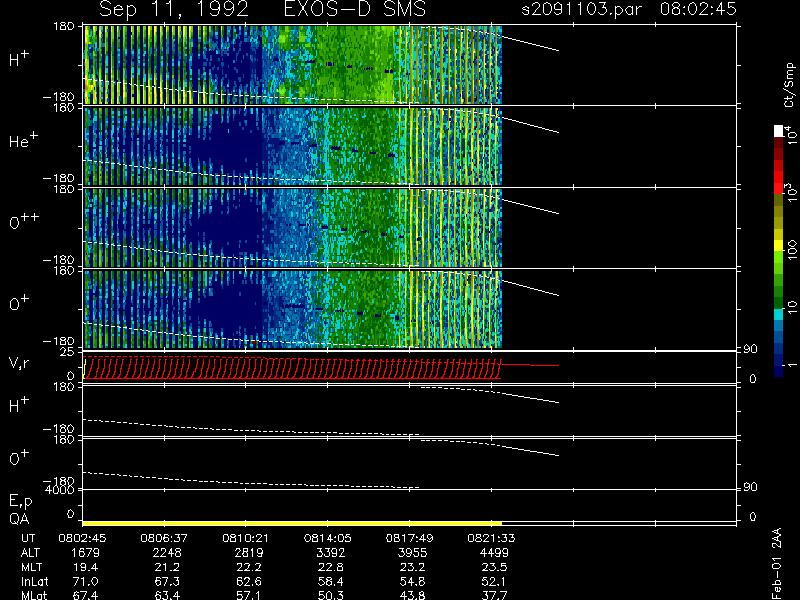Click the InLat value "58.4"

(x=331, y=581)
